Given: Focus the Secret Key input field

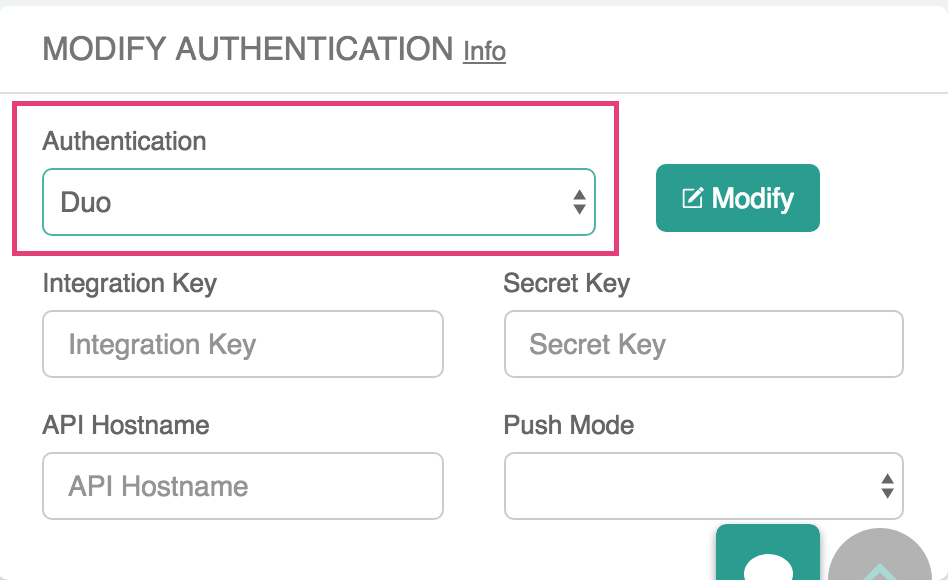Looking at the screenshot, I should tap(703, 345).
